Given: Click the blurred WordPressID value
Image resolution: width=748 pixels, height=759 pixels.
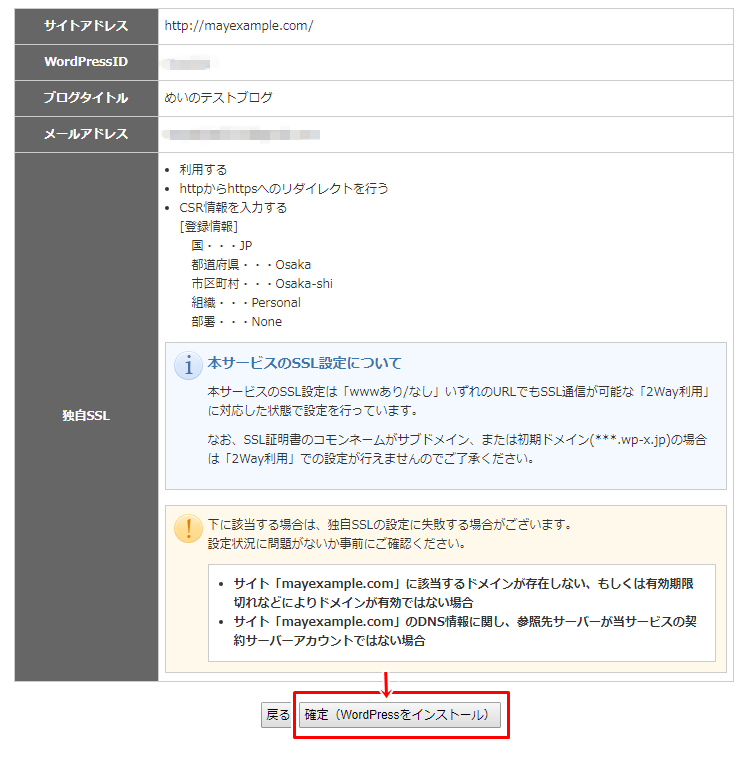Looking at the screenshot, I should click(188, 63).
